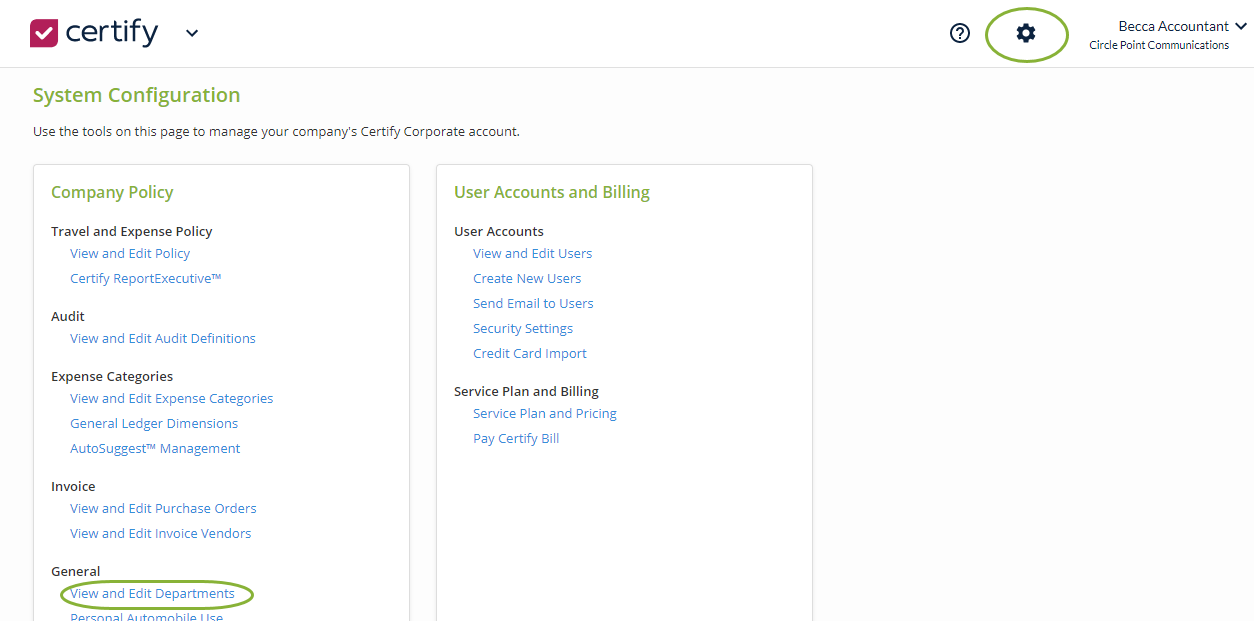
Task: Open the circled View and Edit Departments link
Action: [156, 593]
